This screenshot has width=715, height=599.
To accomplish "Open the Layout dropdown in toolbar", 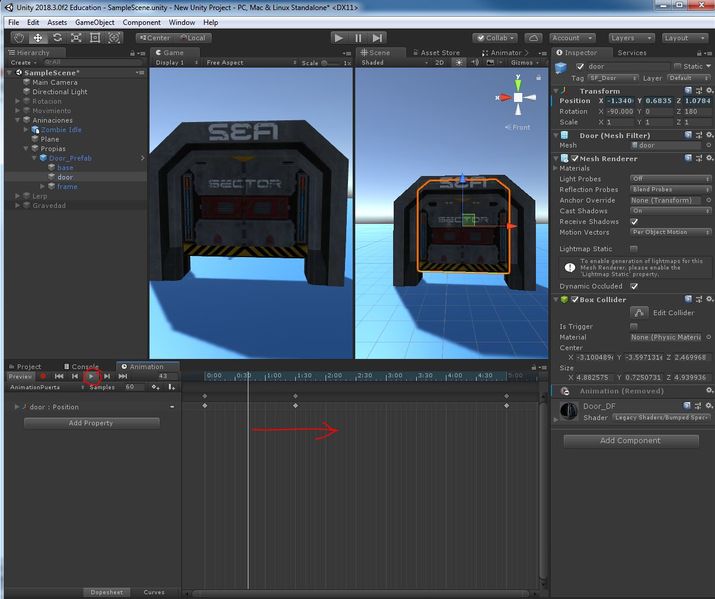I will click(684, 38).
